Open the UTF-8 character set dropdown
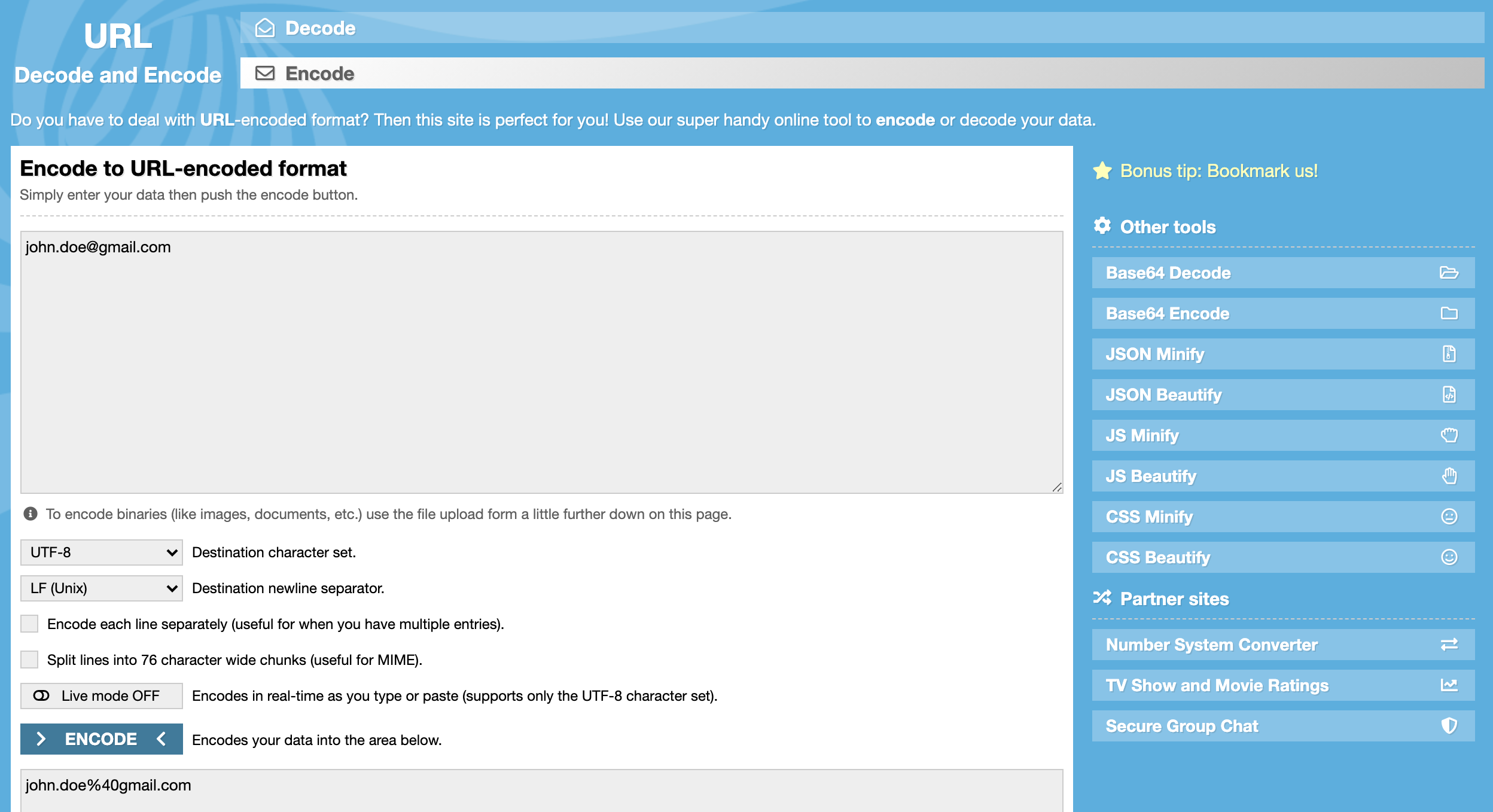This screenshot has width=1493, height=812. pos(101,552)
